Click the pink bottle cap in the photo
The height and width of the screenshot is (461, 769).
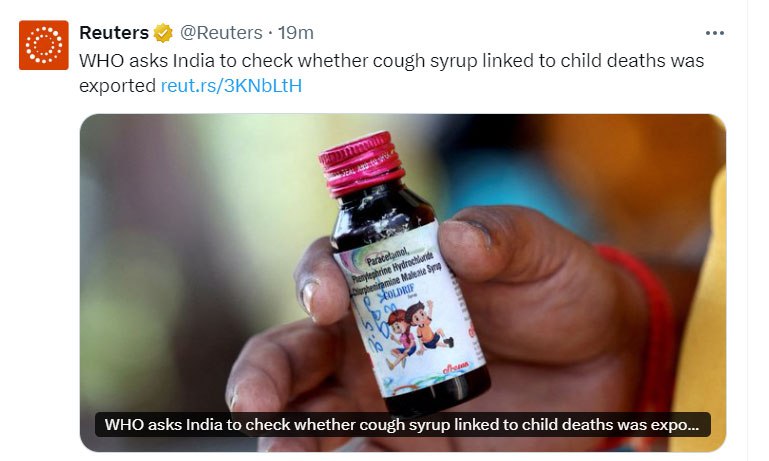click(361, 163)
